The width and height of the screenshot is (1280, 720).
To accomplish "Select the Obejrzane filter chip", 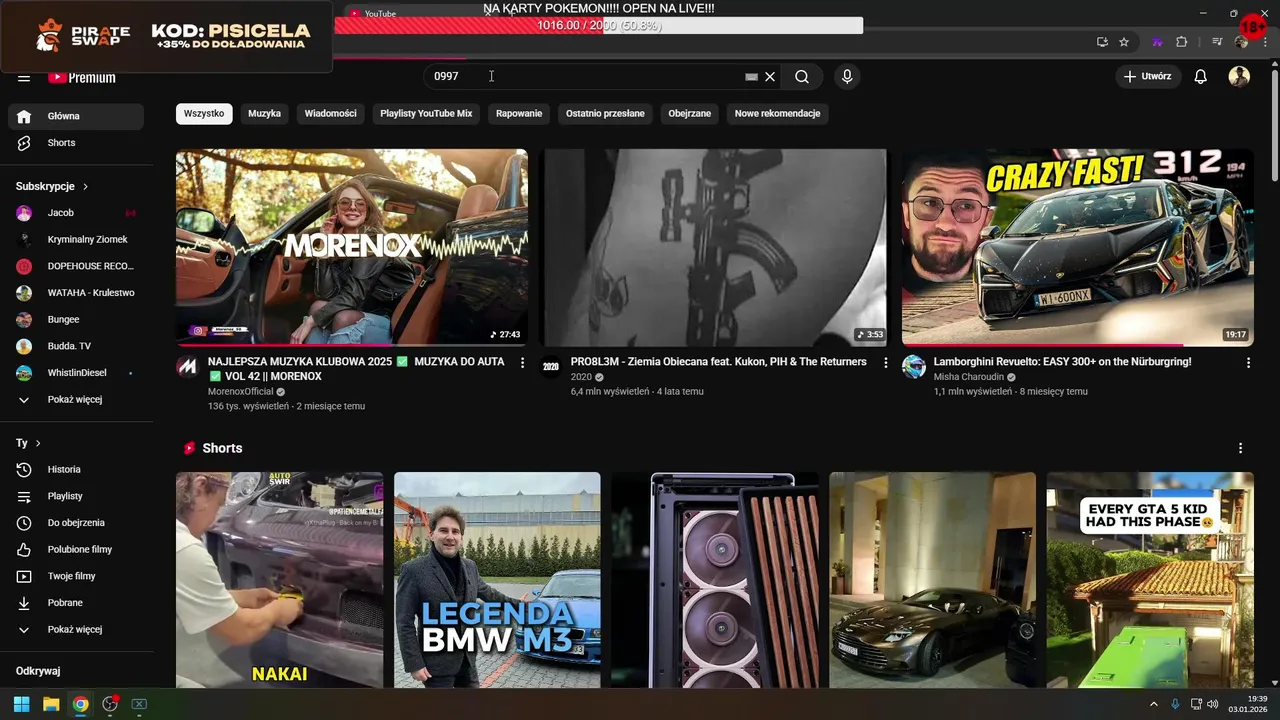I will click(x=690, y=113).
